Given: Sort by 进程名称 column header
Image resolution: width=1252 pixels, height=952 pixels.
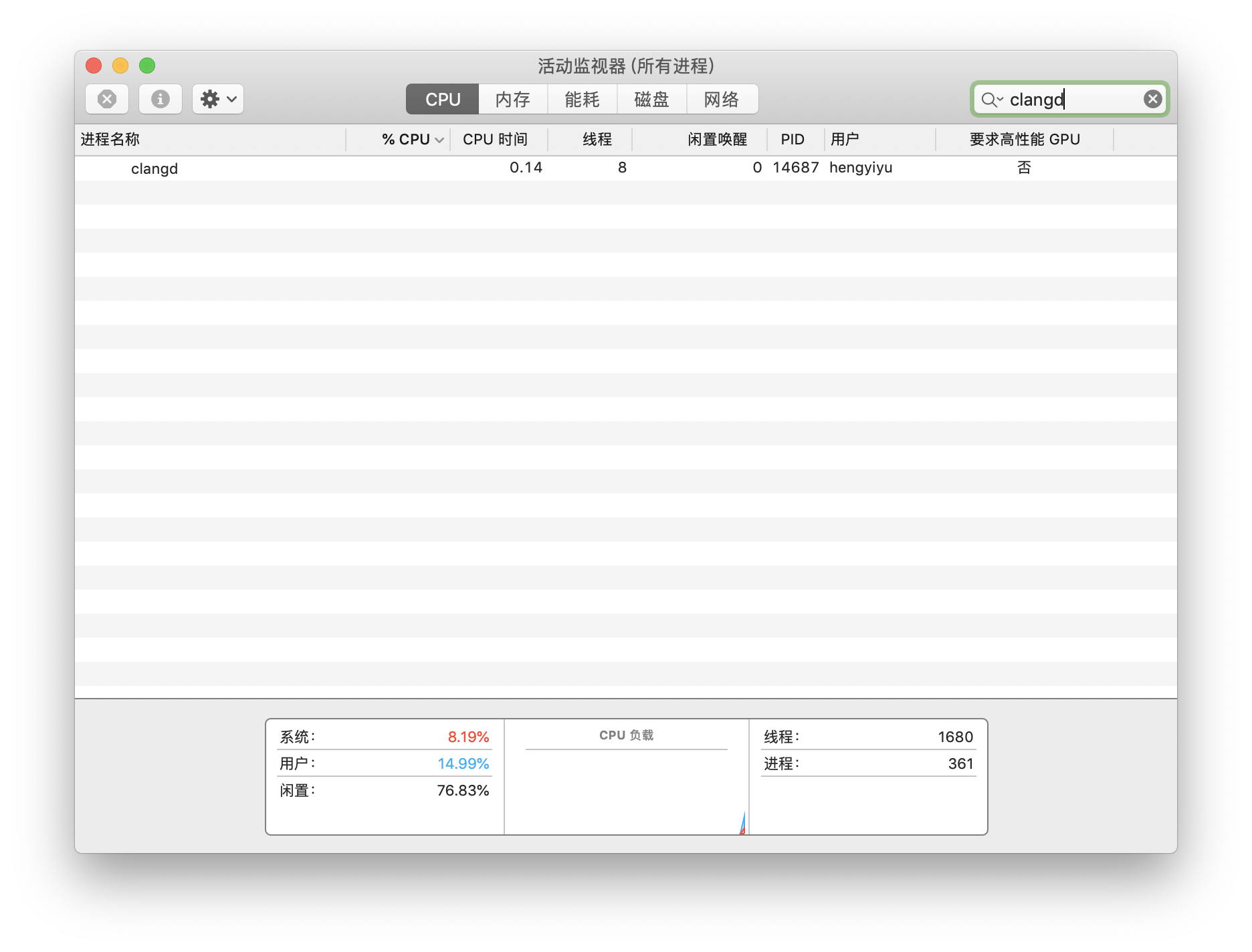Looking at the screenshot, I should pyautogui.click(x=210, y=139).
